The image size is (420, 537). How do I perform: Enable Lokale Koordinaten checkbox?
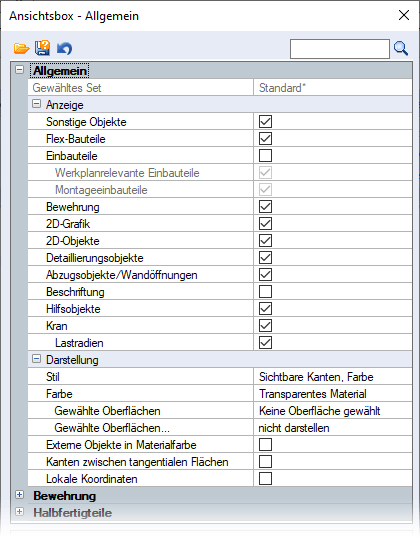(x=265, y=479)
